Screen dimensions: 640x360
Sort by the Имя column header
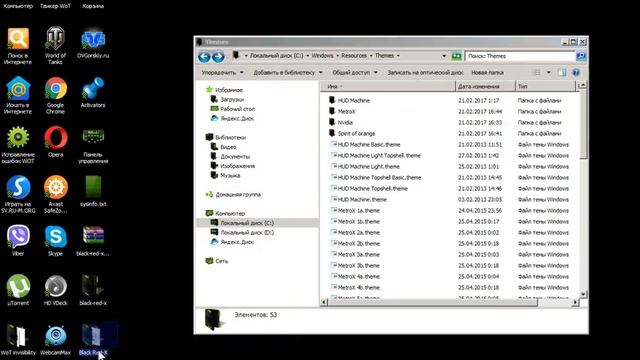click(x=388, y=87)
